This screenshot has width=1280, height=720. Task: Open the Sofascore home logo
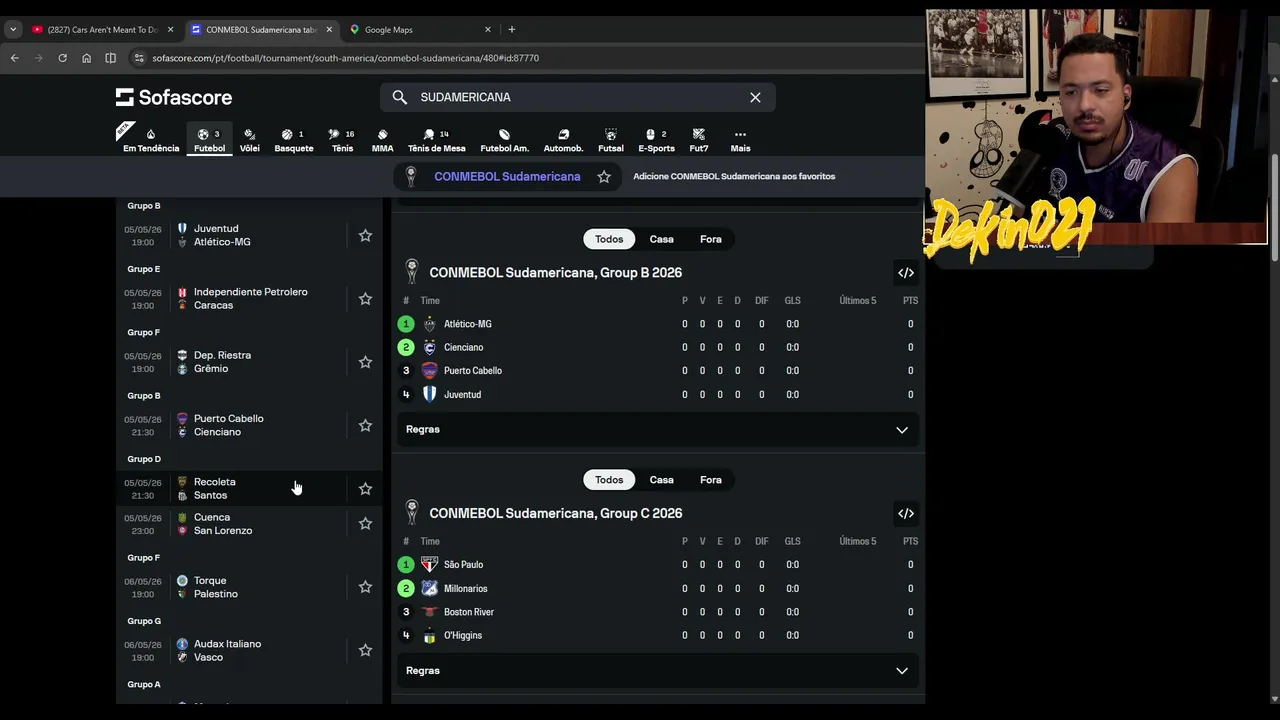[174, 97]
